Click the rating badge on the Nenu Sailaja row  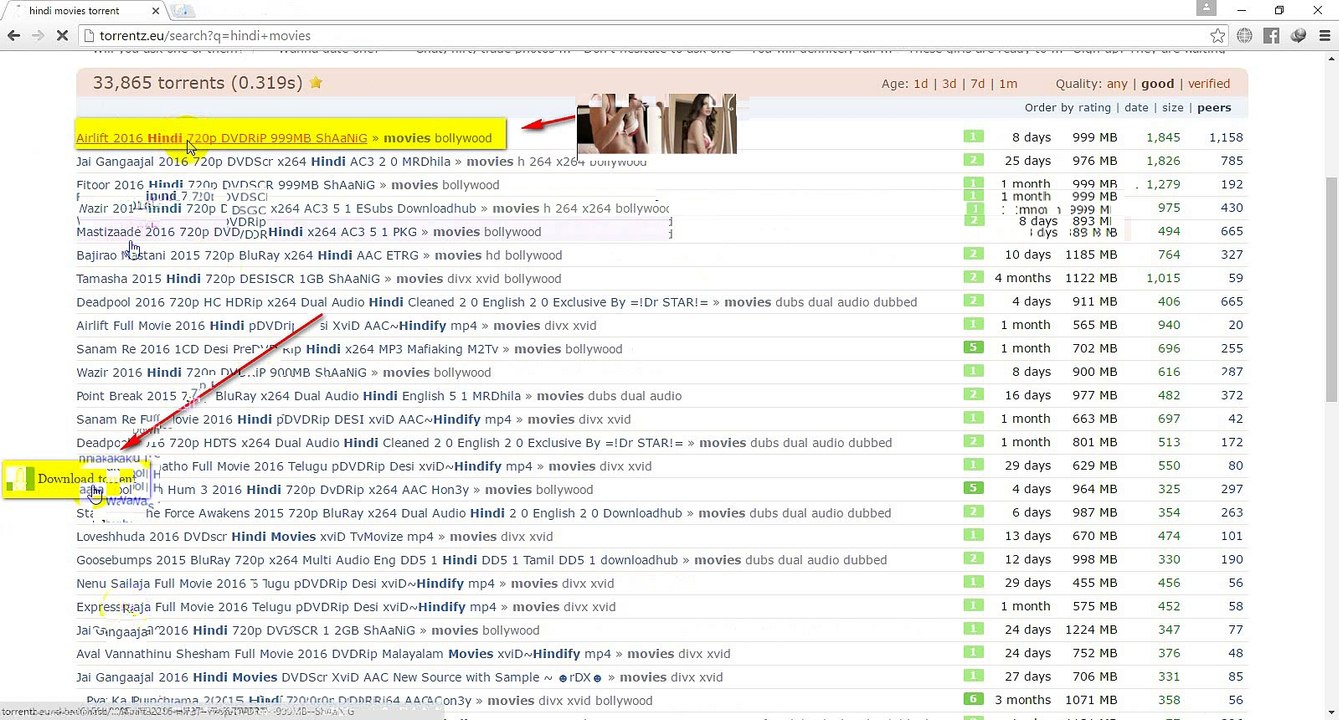tap(973, 583)
